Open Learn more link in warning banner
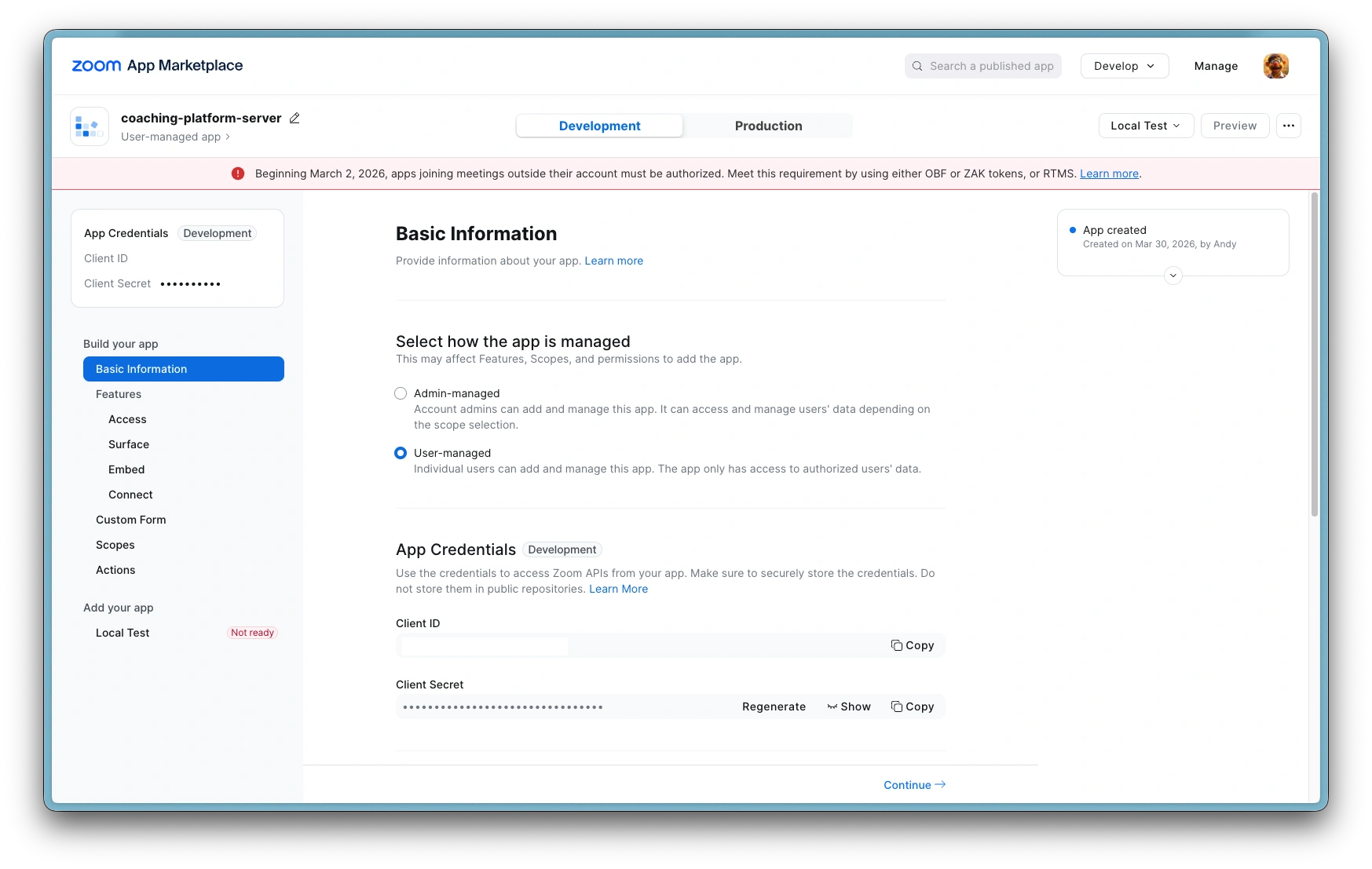 [x=1108, y=173]
